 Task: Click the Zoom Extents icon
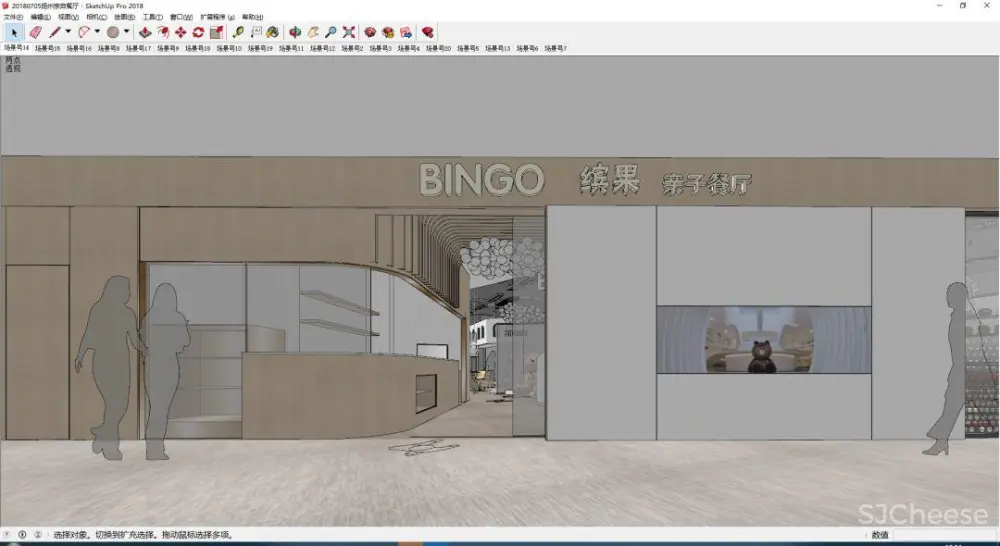coord(348,32)
